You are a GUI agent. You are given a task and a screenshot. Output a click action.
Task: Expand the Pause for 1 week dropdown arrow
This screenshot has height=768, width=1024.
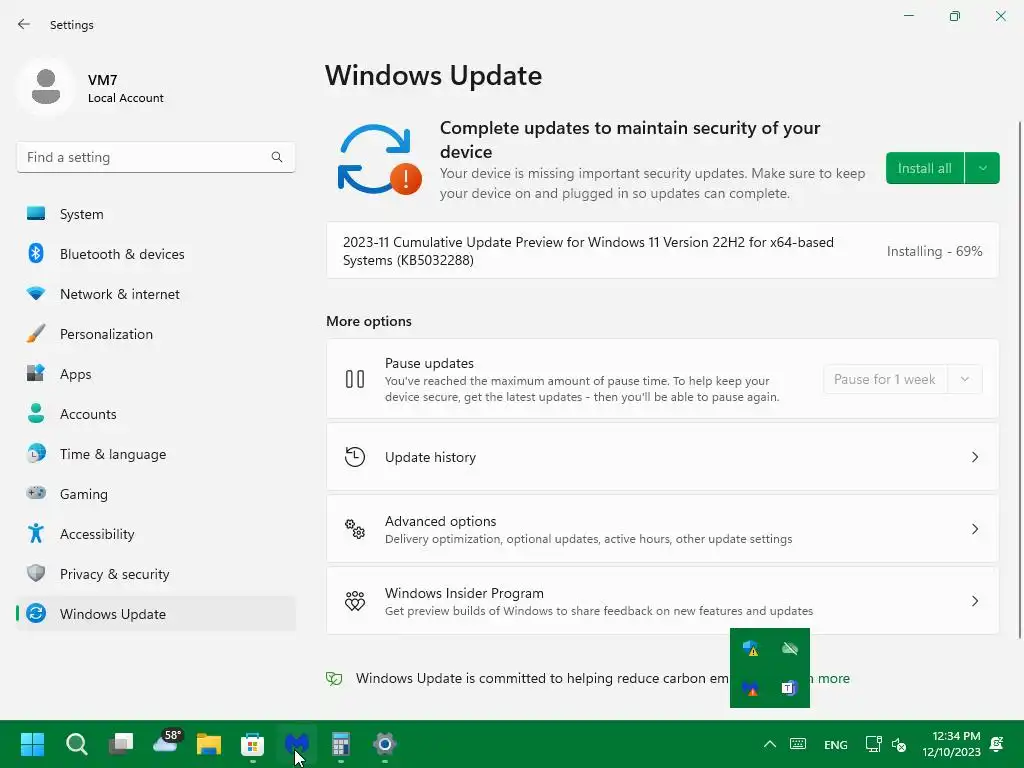click(965, 379)
